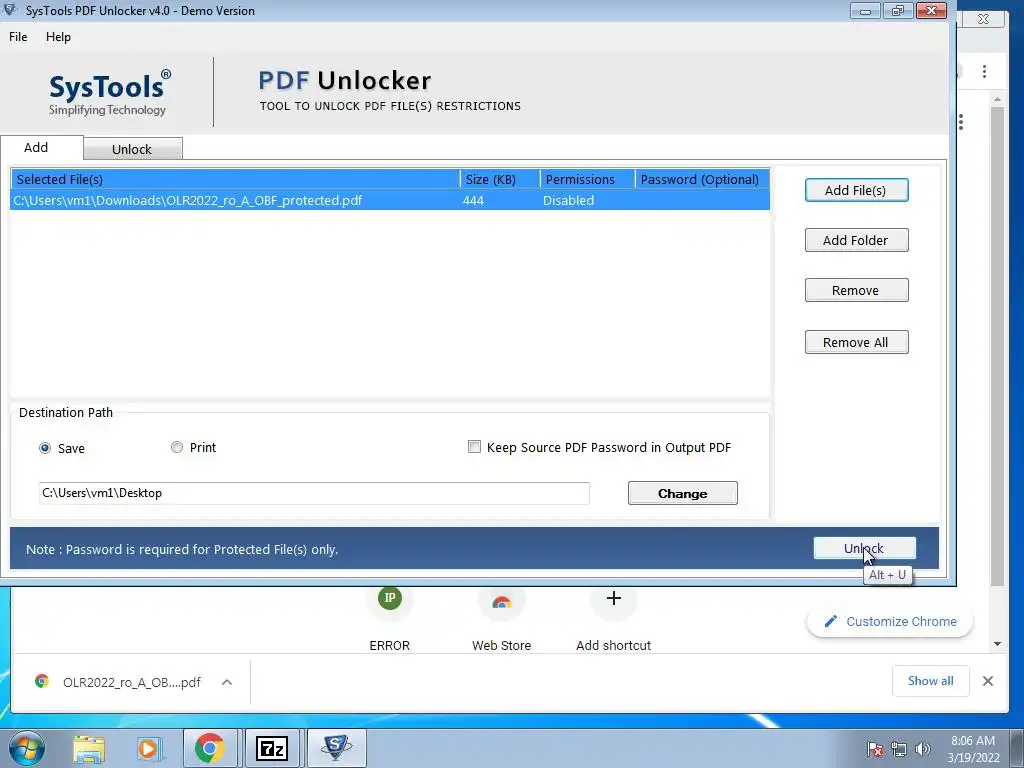Image resolution: width=1024 pixels, height=768 pixels.
Task: Click Size (KB) column header
Action: coord(500,179)
